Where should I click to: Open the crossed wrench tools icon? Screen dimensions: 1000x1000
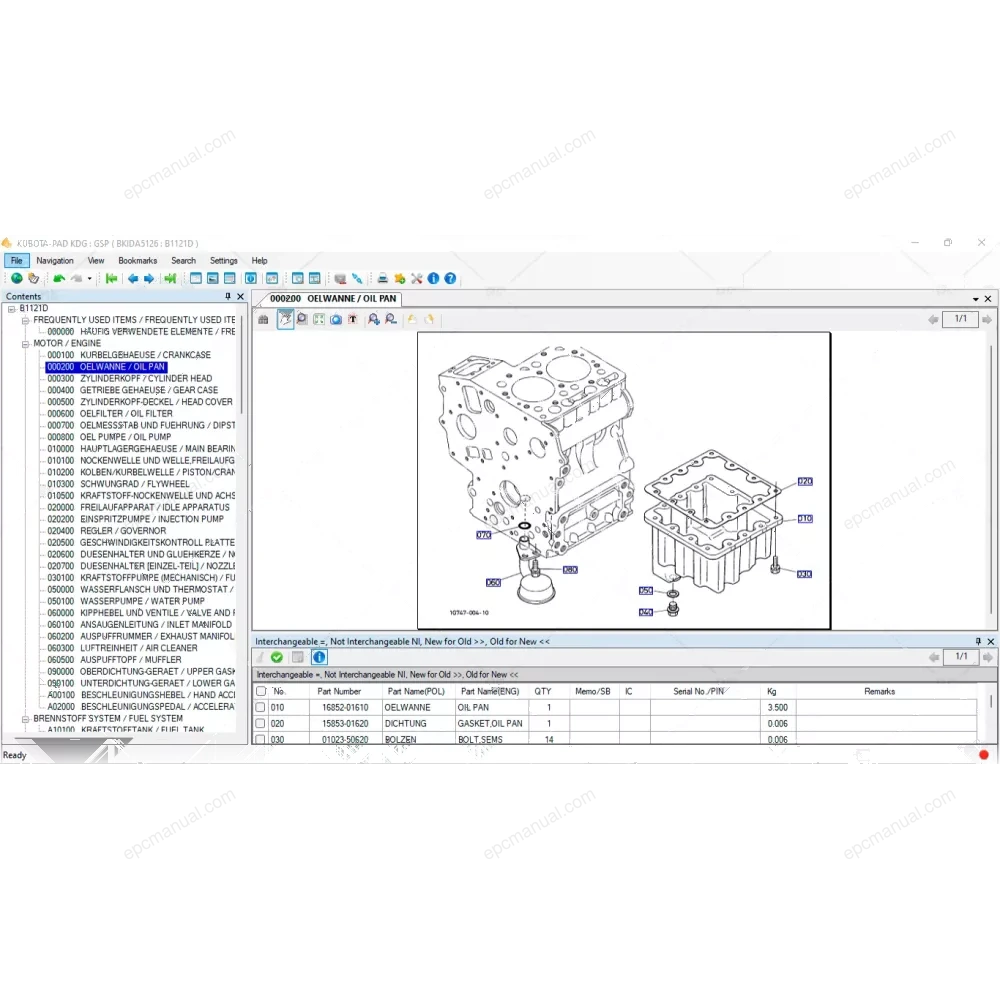pos(416,279)
